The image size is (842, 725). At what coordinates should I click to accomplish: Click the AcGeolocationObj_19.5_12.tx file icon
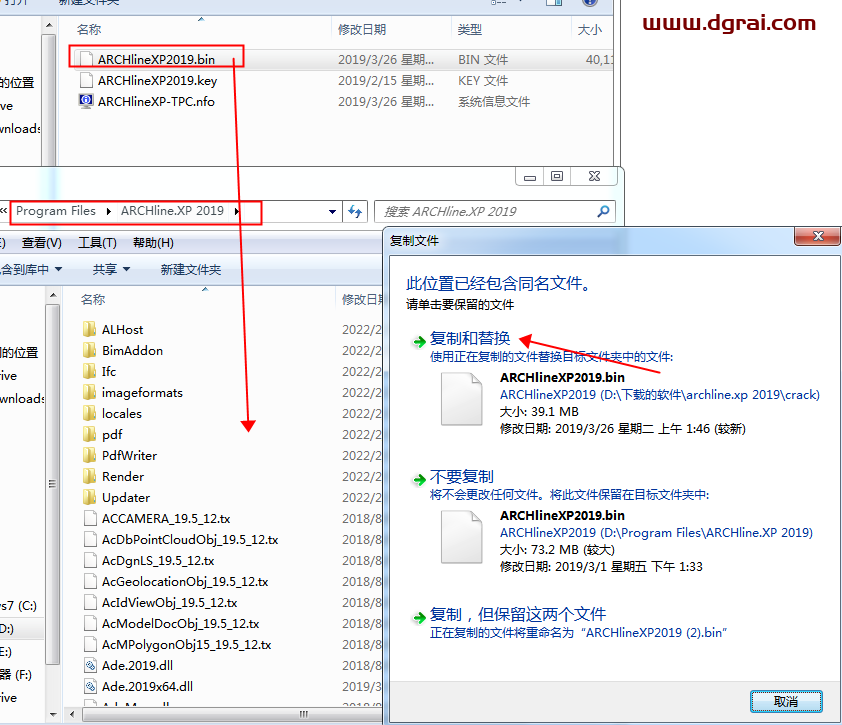click(90, 581)
